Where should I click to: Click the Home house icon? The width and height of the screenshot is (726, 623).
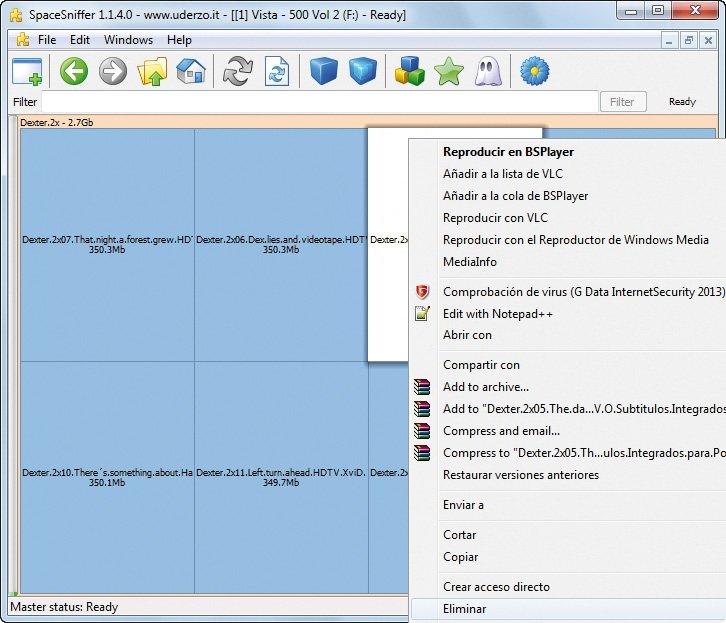(x=191, y=71)
